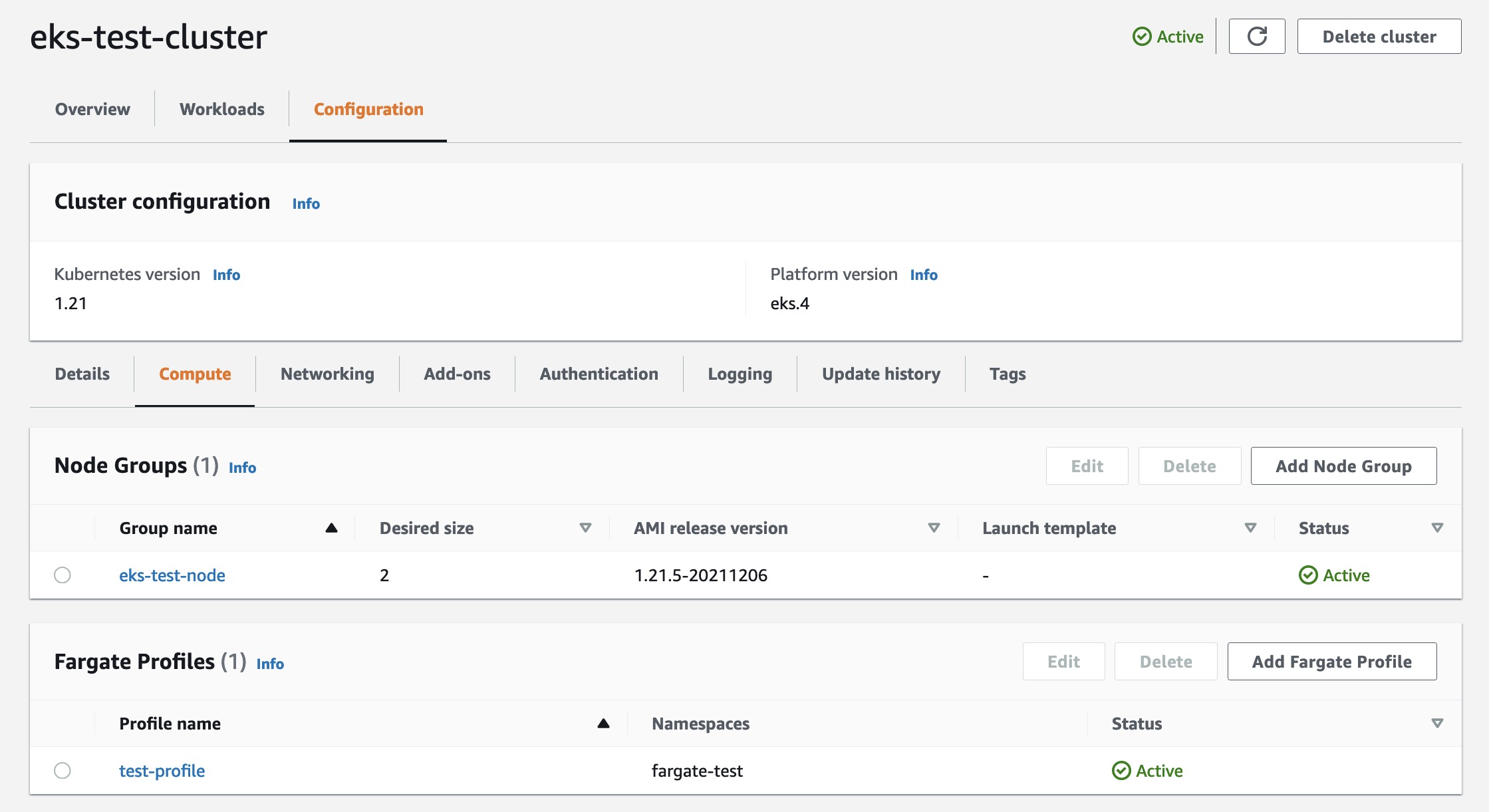Click the eks-test-cluster page title
Viewport: 1489px width, 812px height.
tap(148, 37)
